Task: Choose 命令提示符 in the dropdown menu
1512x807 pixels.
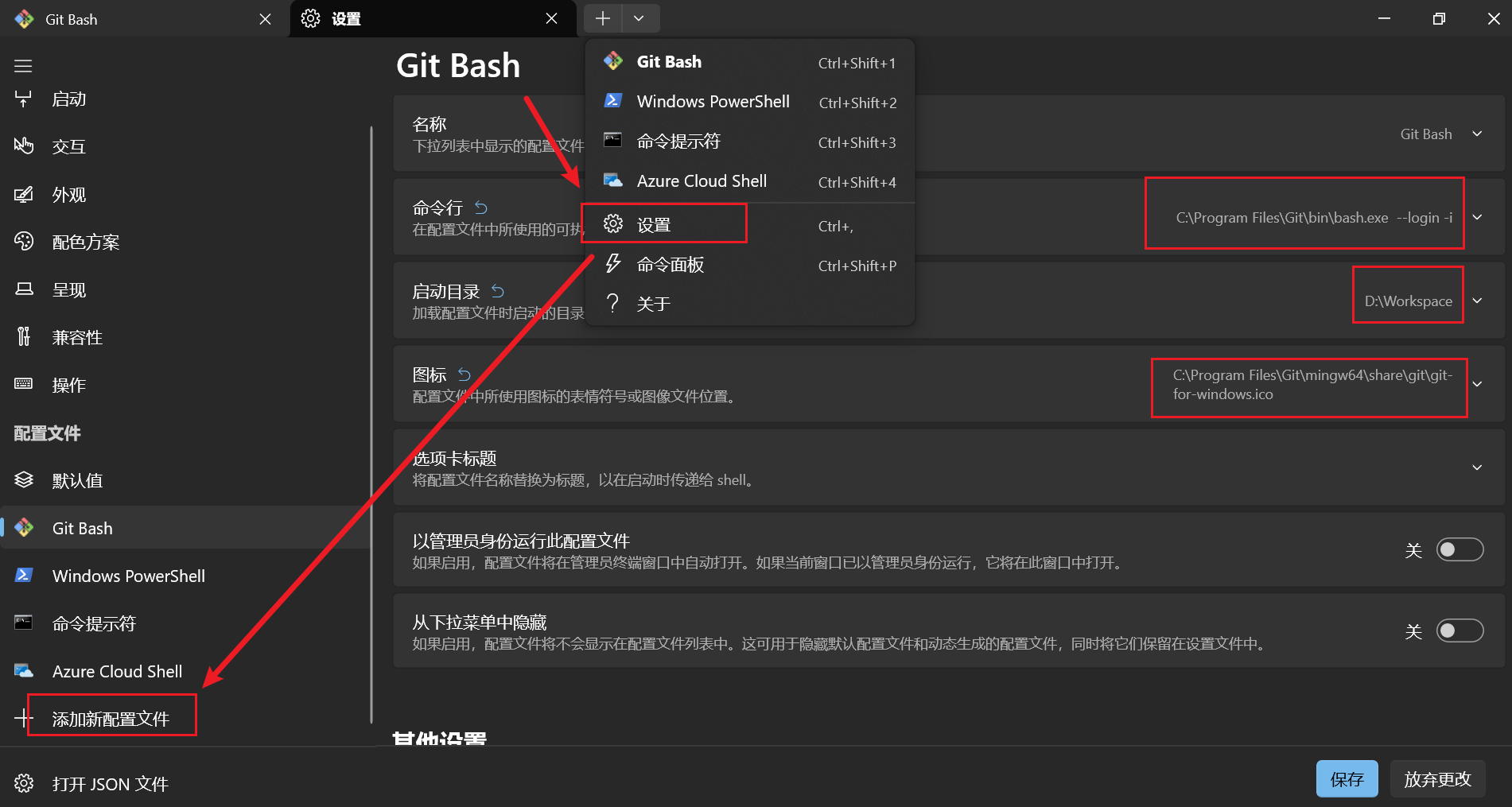Action: [750, 142]
